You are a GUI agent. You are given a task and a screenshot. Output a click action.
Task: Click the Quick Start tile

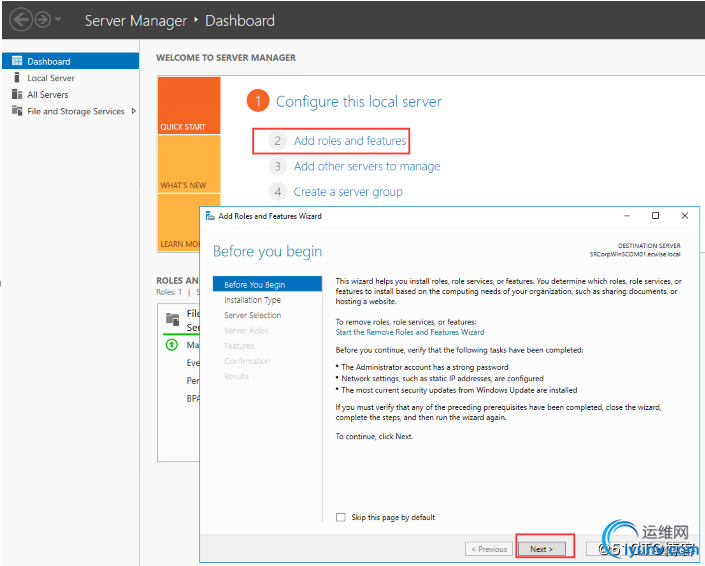click(189, 105)
